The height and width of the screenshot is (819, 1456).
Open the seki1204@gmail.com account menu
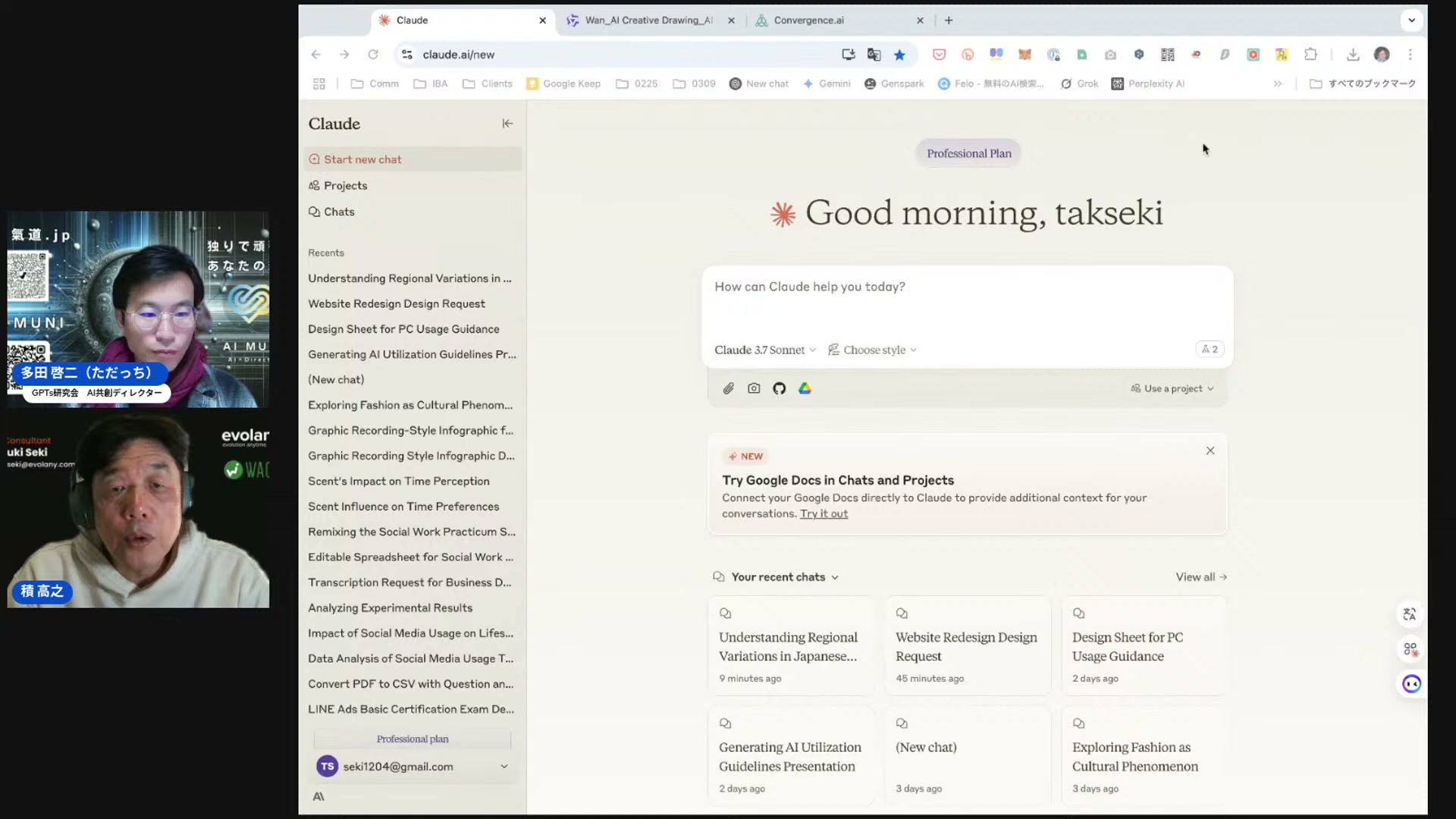point(413,767)
